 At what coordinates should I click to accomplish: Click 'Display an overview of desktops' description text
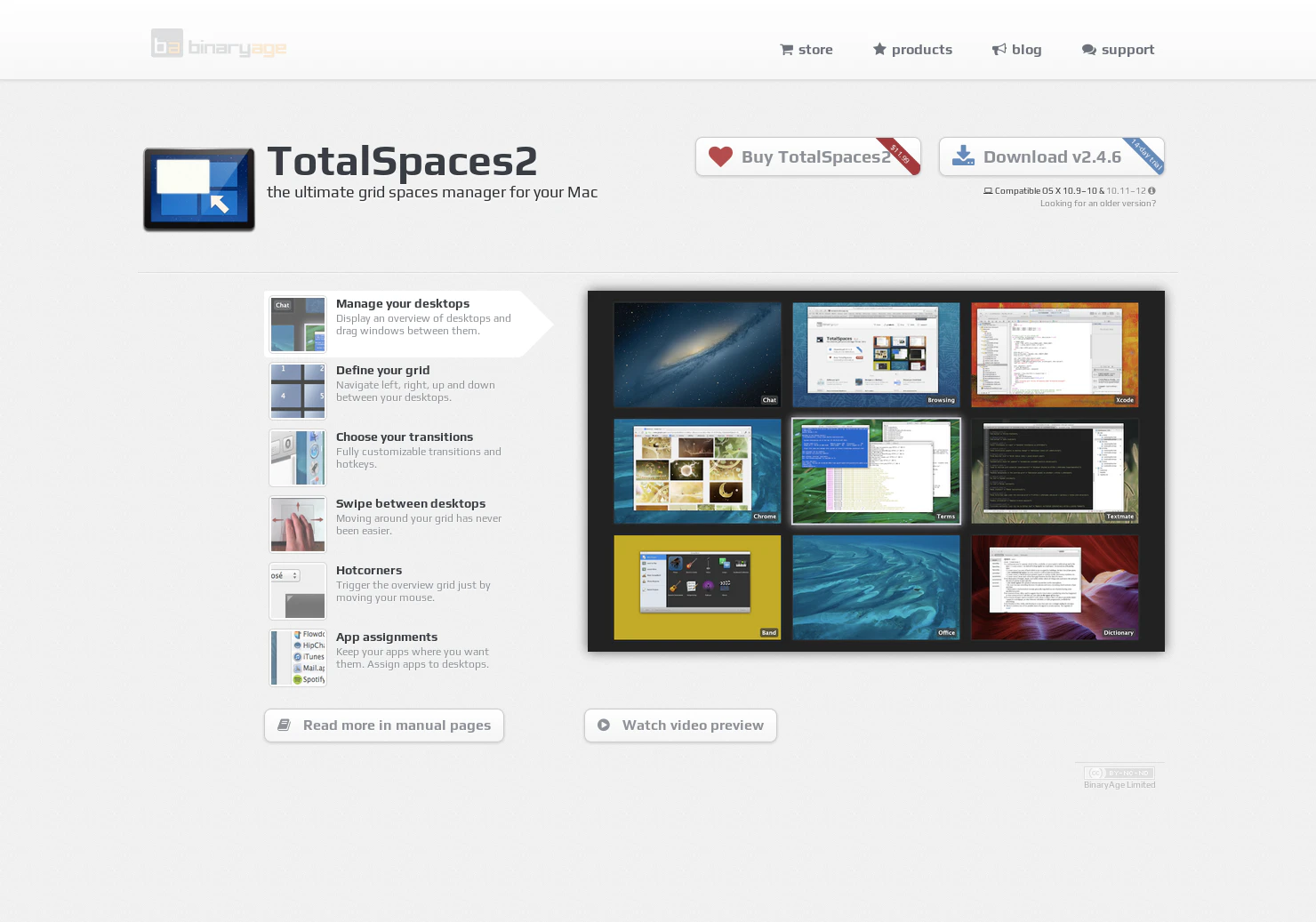point(423,325)
